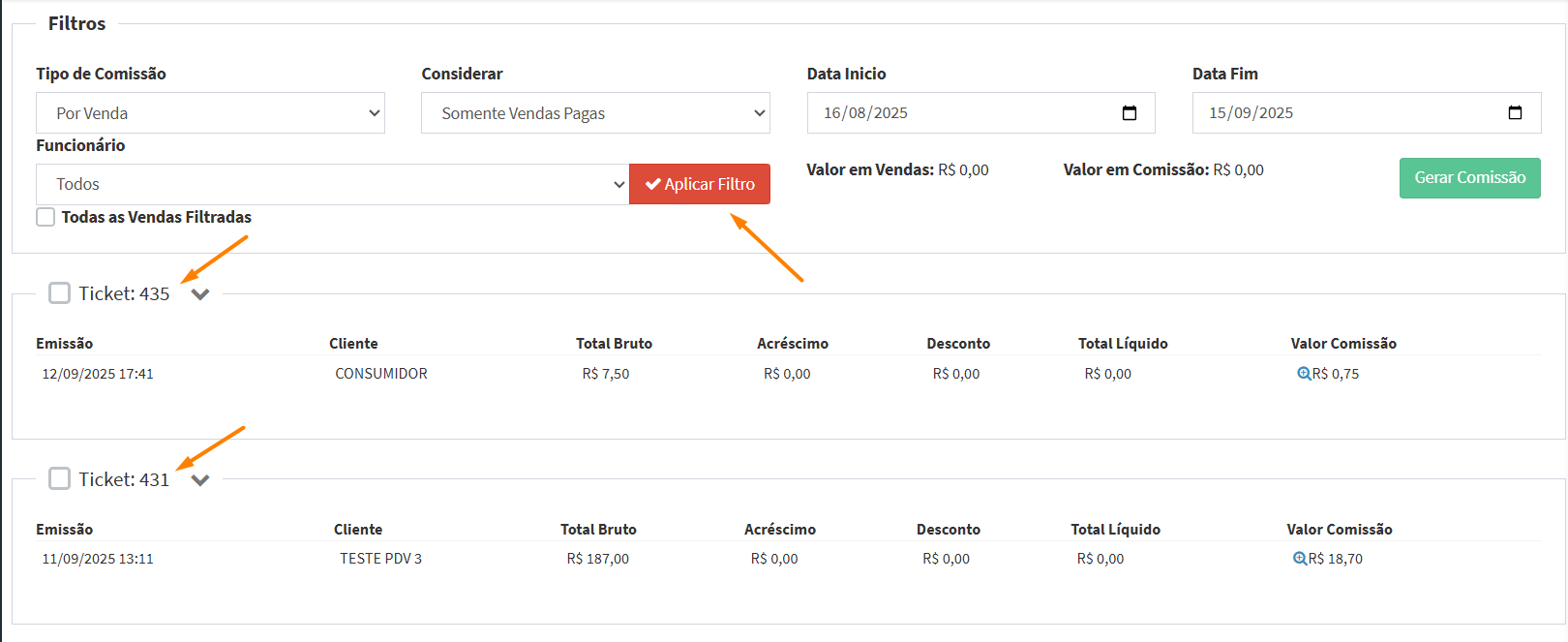This screenshot has height=642, width=1568.
Task: Click the CONSUMIDOR client name
Action: click(x=381, y=374)
